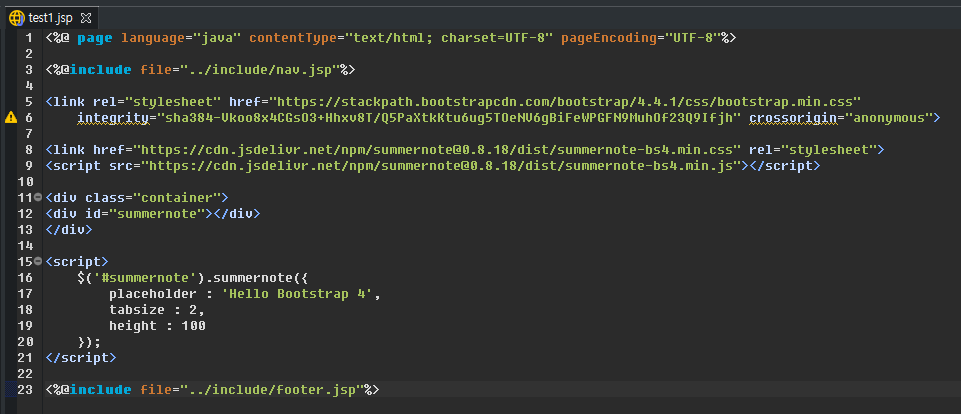Image resolution: width=961 pixels, height=414 pixels.
Task: Click the underlined integrity attribute
Action: click(113, 118)
